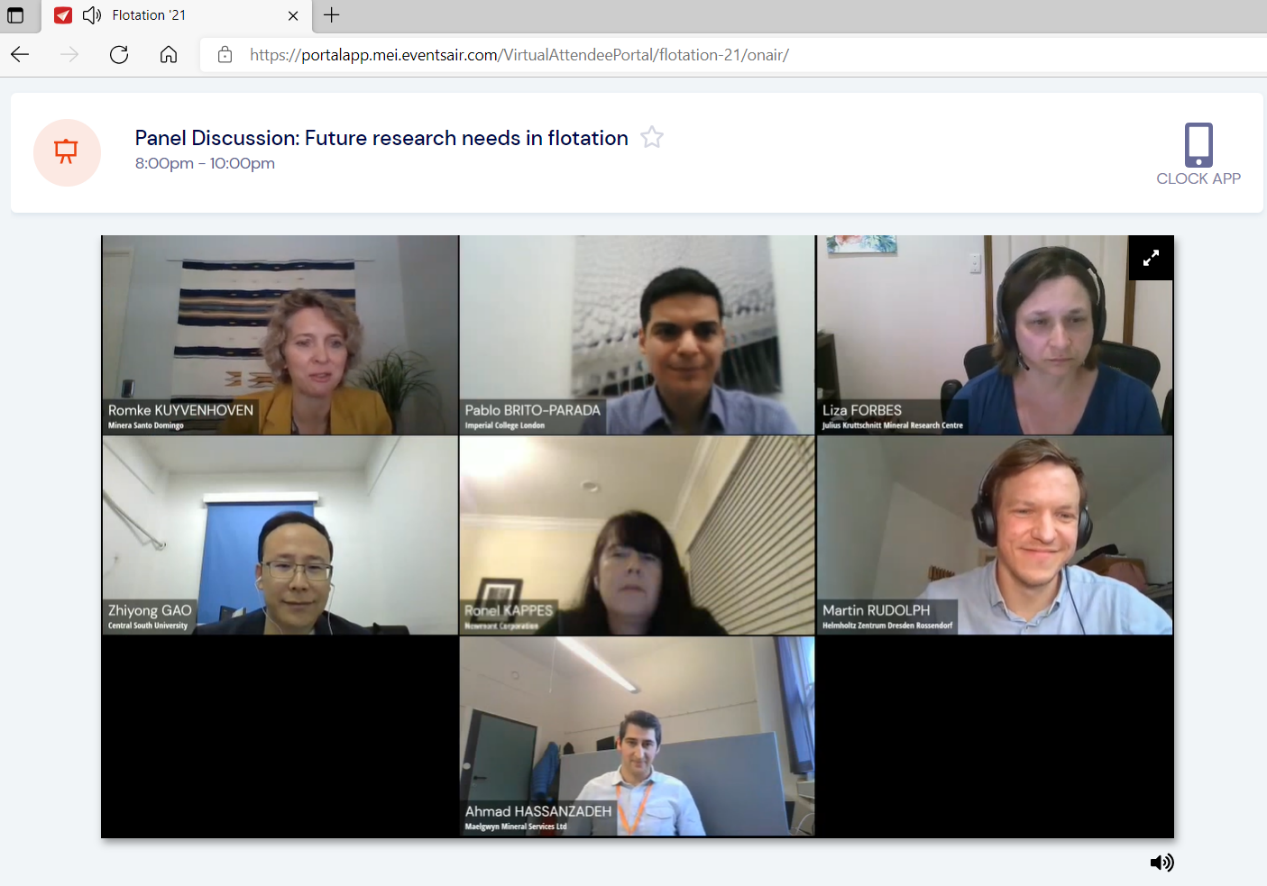This screenshot has width=1267, height=886.
Task: Mute the stream with the volume icon
Action: 1161,863
